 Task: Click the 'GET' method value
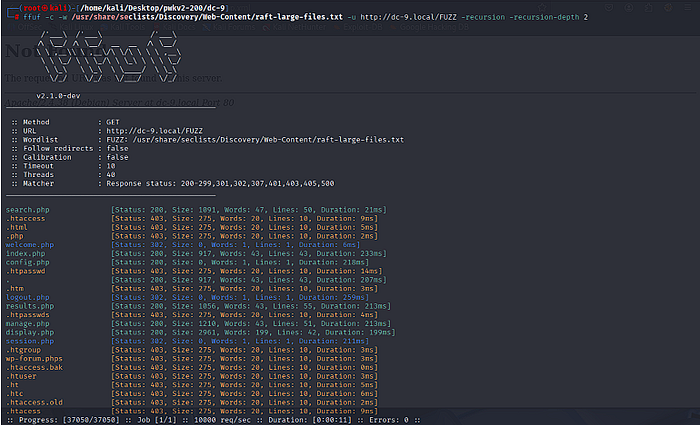pyautogui.click(x=112, y=122)
